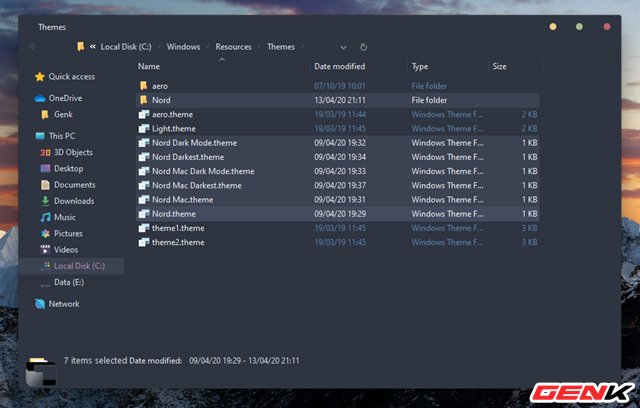Navigate to Resources in the breadcrumb path

234,46
